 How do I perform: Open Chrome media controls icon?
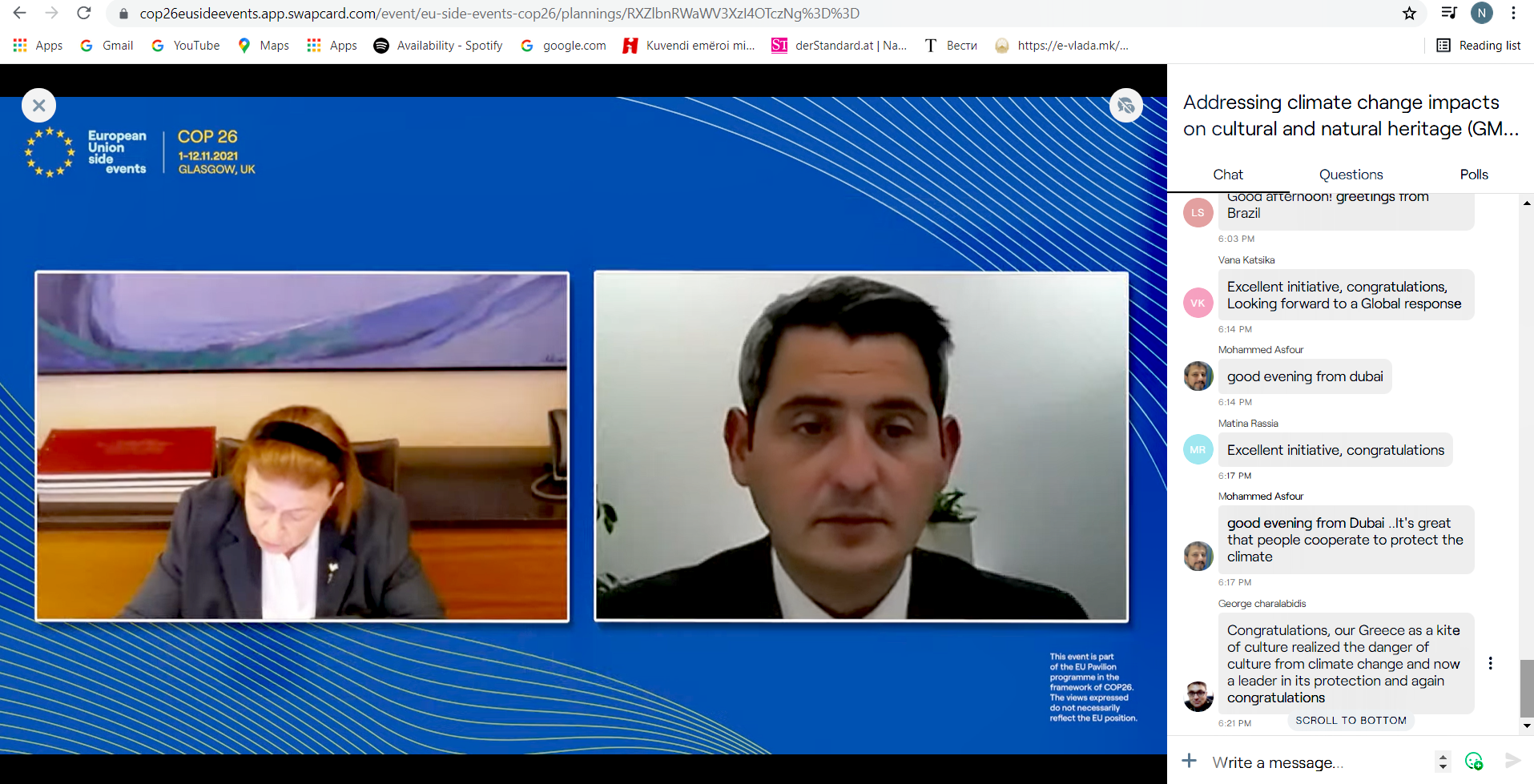(x=1448, y=14)
